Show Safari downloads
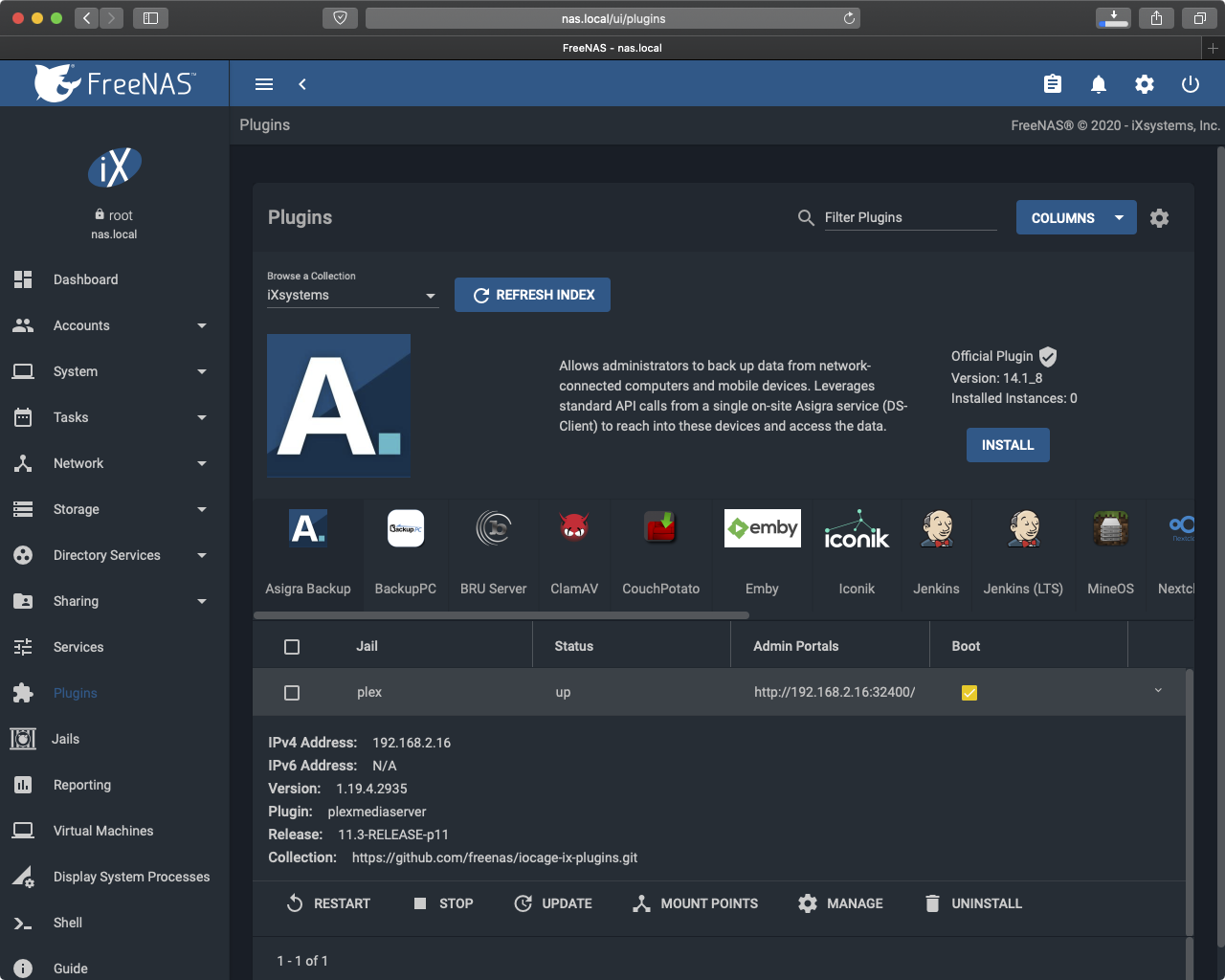Viewport: 1225px width, 980px height. (x=1114, y=18)
